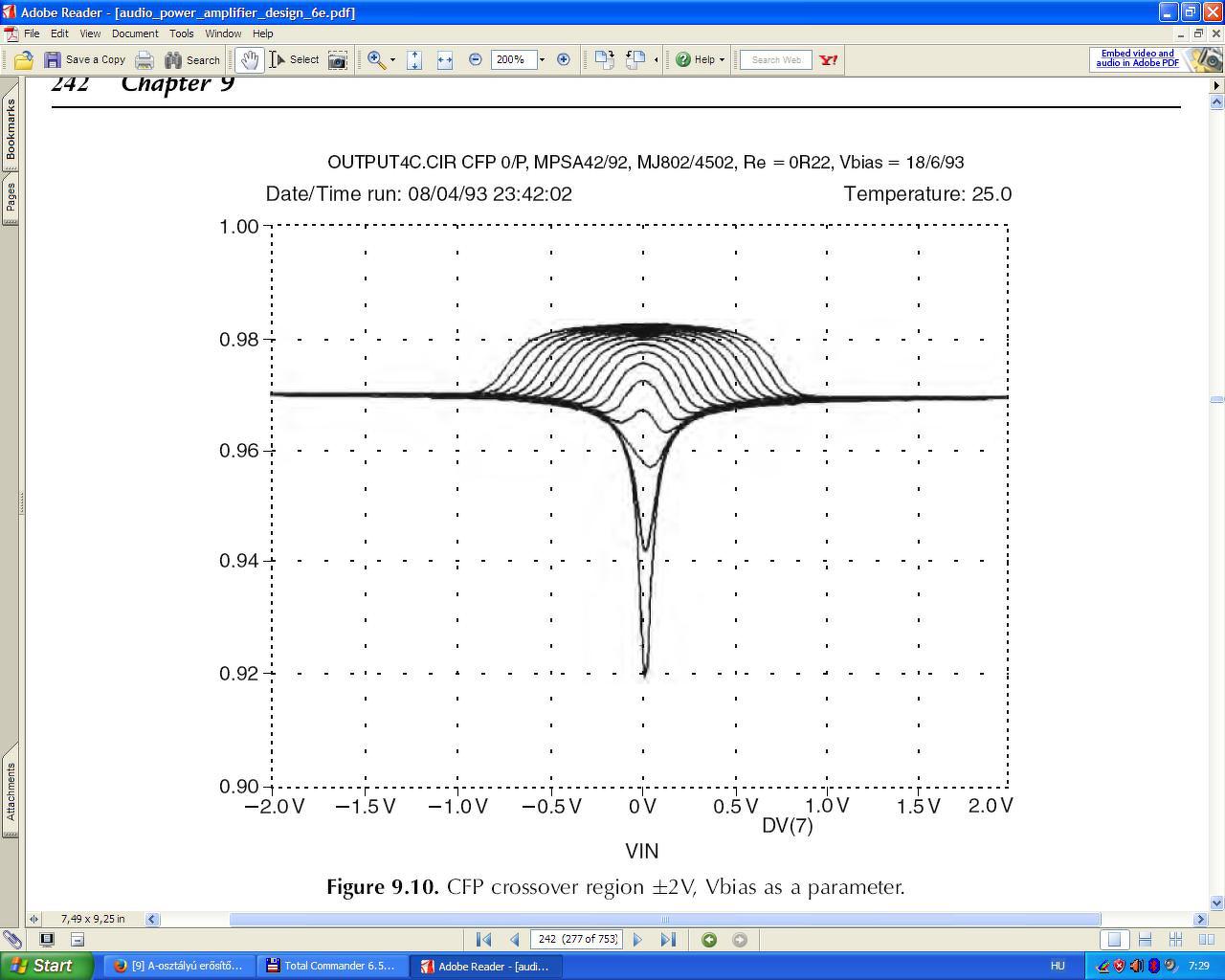Go to the next page
The image size is (1225, 980).
pos(637,940)
